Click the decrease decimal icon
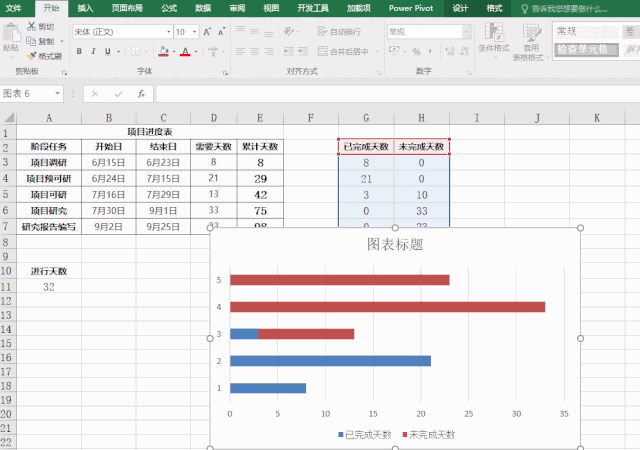Image resolution: width=640 pixels, height=450 pixels. pos(464,51)
